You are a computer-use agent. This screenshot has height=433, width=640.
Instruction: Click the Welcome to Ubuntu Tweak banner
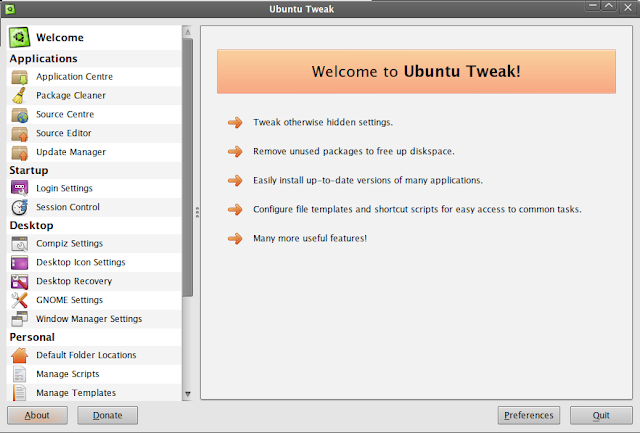click(416, 71)
